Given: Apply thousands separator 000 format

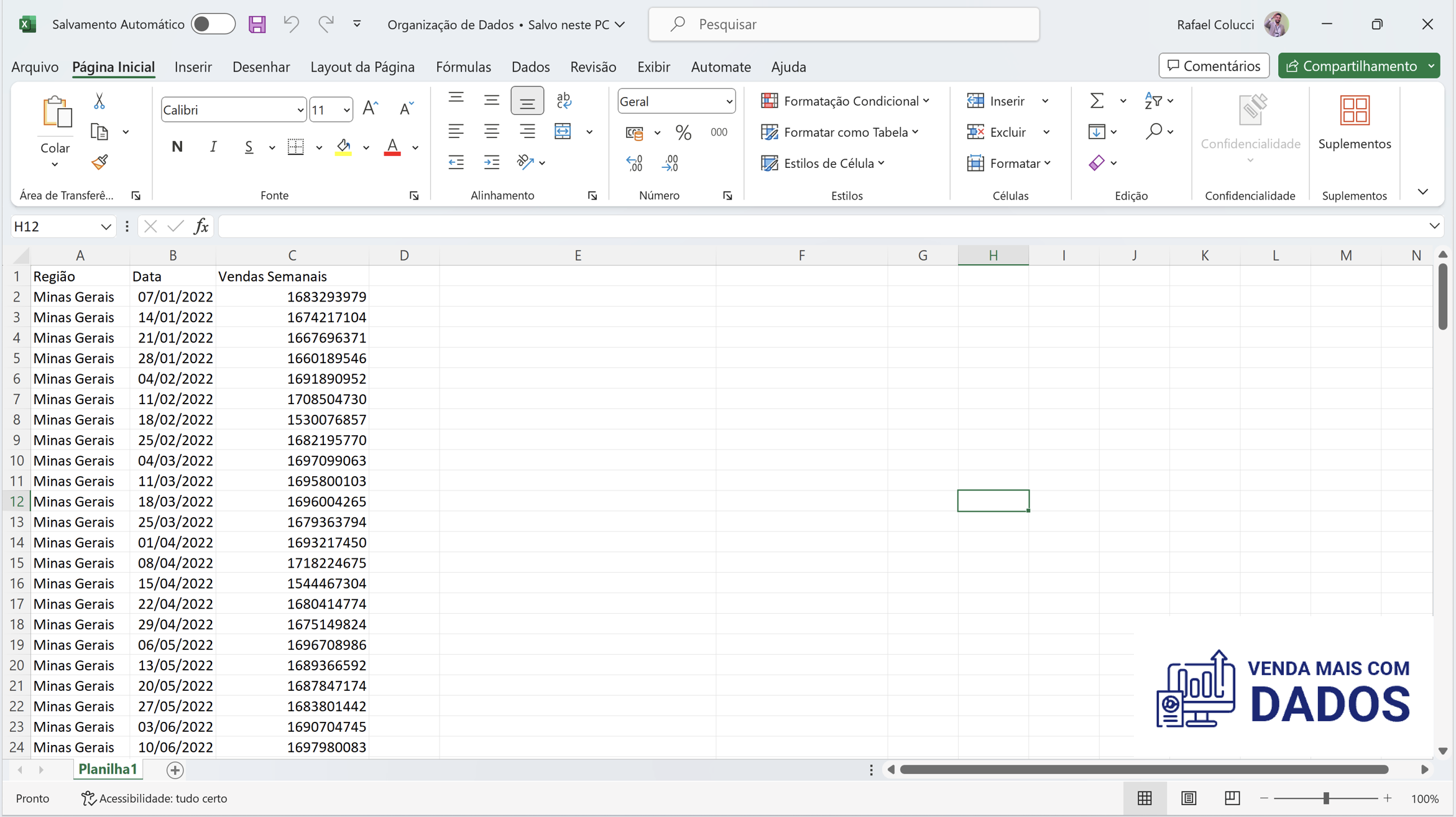Looking at the screenshot, I should 719,132.
